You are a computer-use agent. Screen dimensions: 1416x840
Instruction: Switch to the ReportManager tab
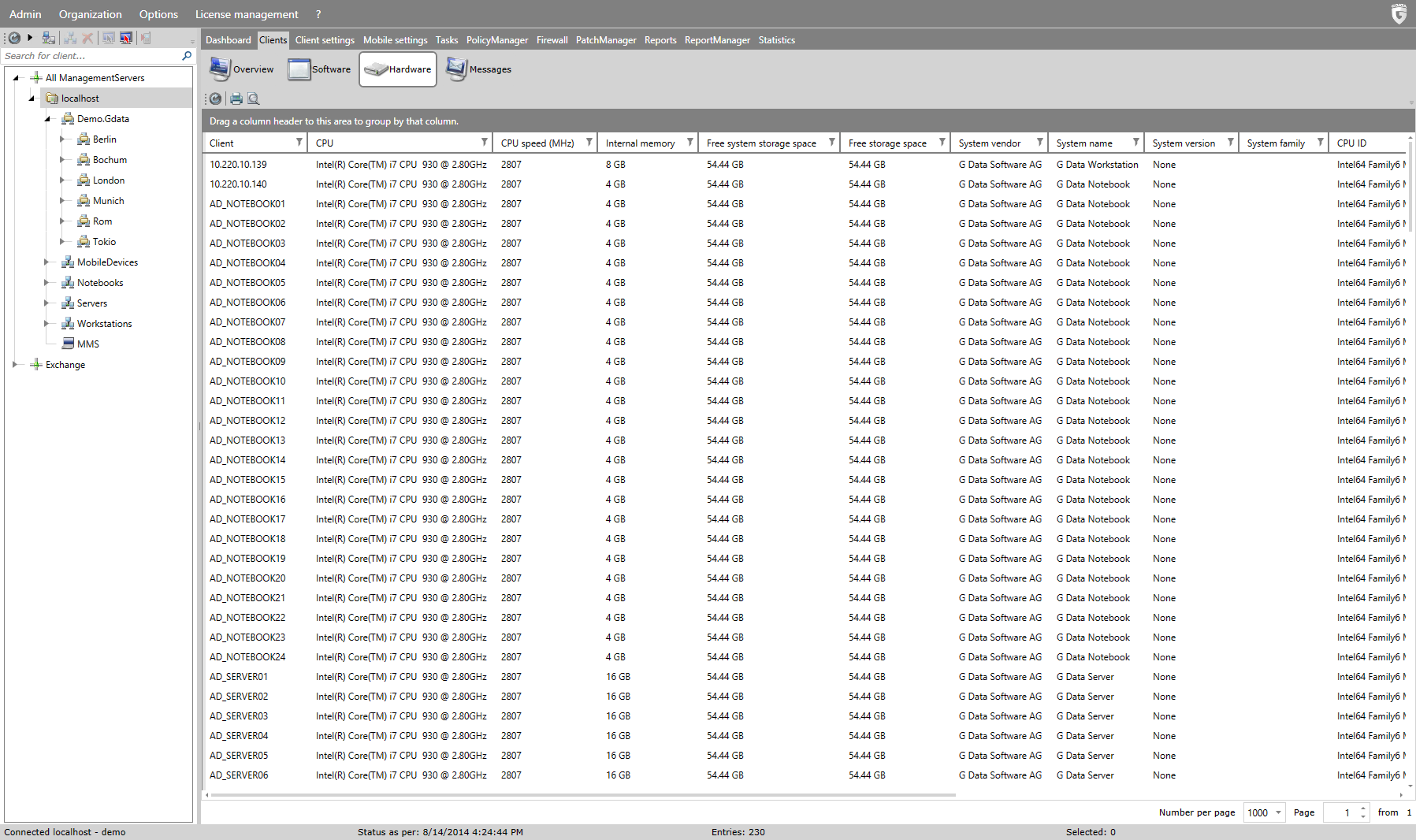pyautogui.click(x=717, y=40)
